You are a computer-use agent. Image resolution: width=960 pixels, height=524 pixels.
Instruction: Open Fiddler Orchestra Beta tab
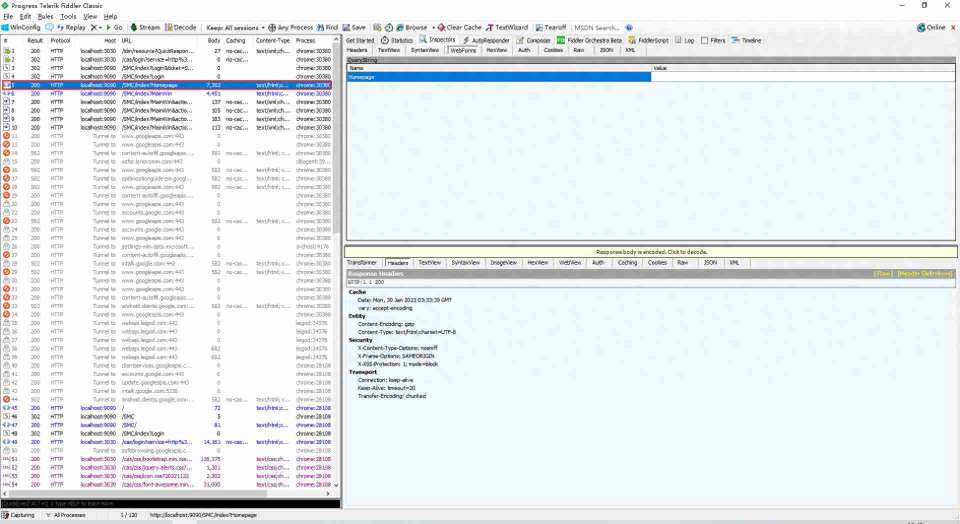(x=589, y=40)
